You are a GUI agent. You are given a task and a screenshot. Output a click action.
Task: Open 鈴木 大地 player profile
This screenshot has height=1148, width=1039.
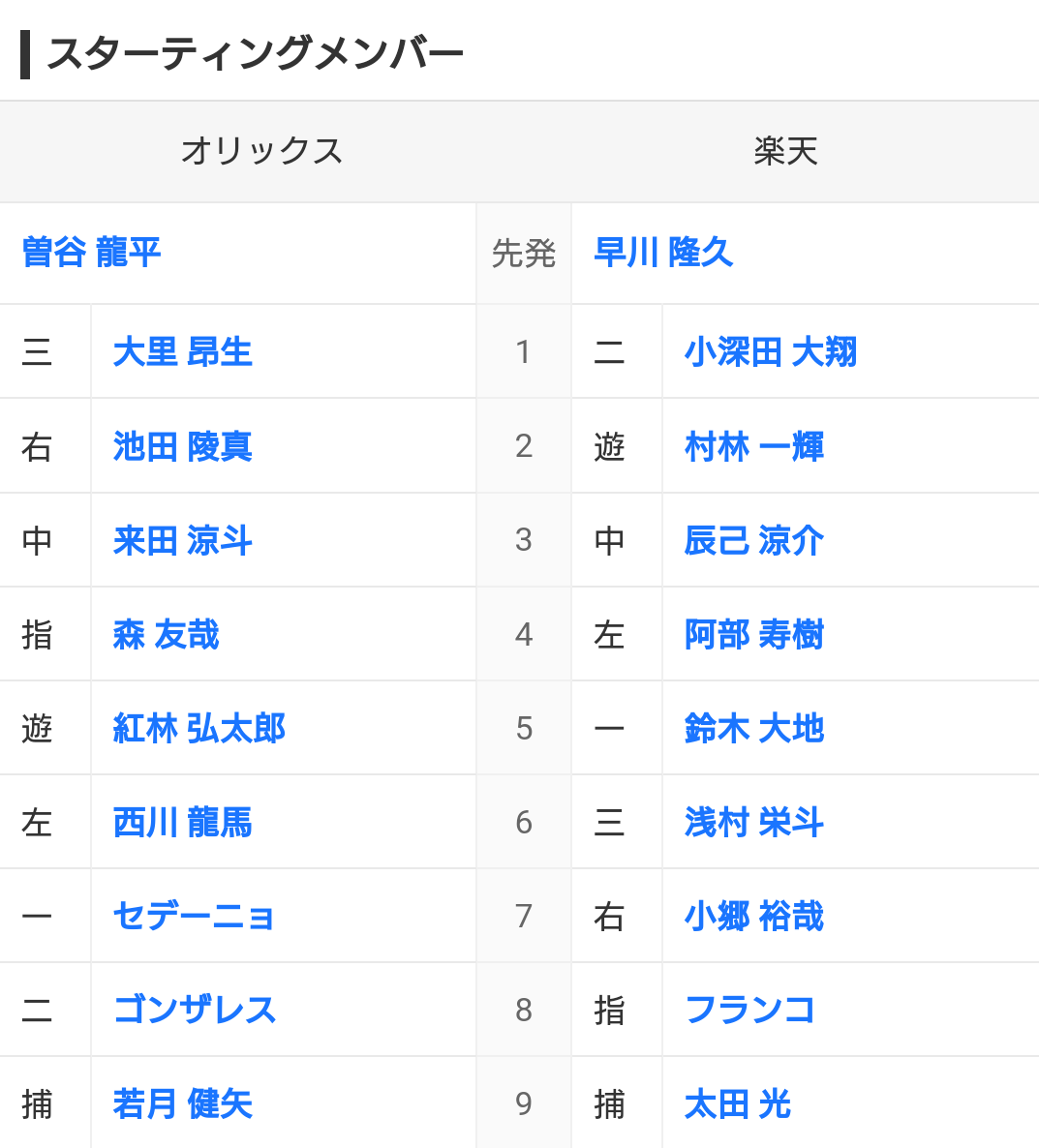coord(753,729)
